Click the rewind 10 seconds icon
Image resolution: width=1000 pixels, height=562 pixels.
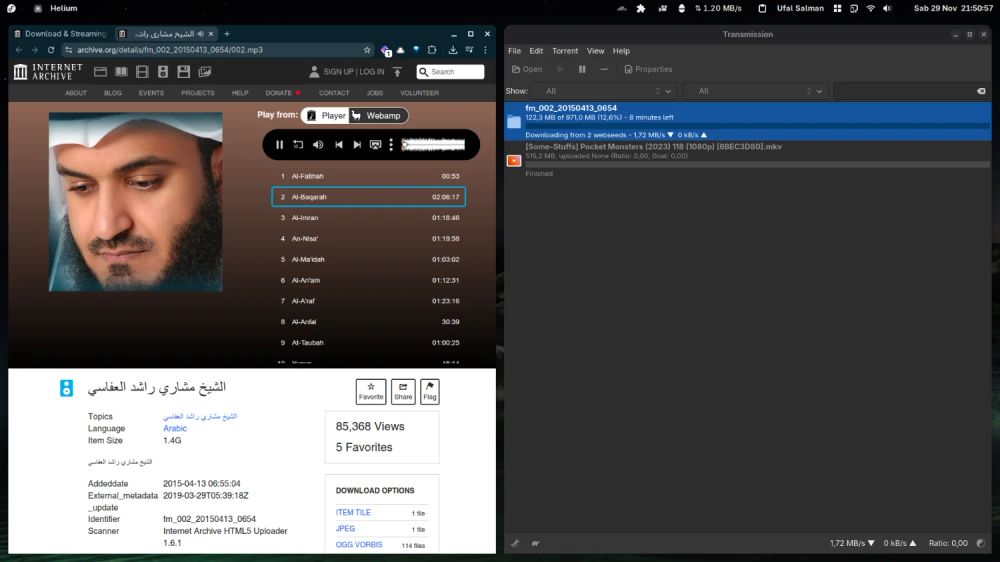point(298,145)
